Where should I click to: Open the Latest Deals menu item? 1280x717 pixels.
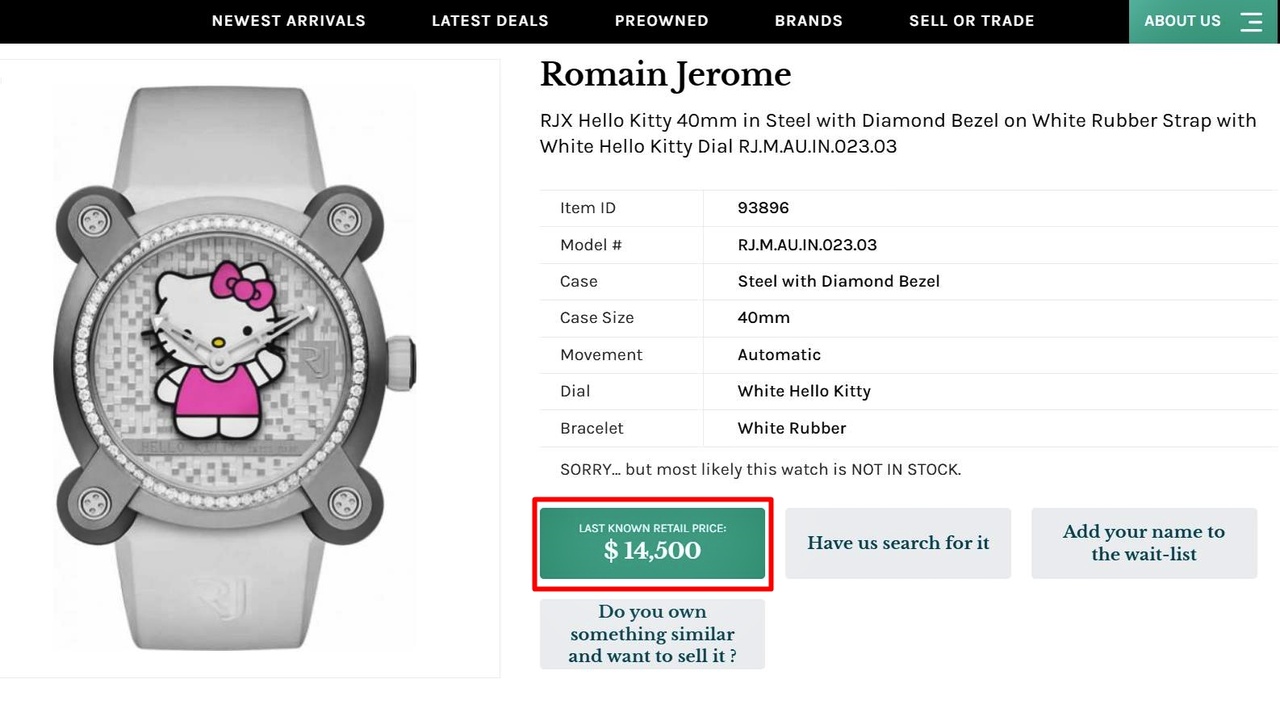(x=490, y=21)
